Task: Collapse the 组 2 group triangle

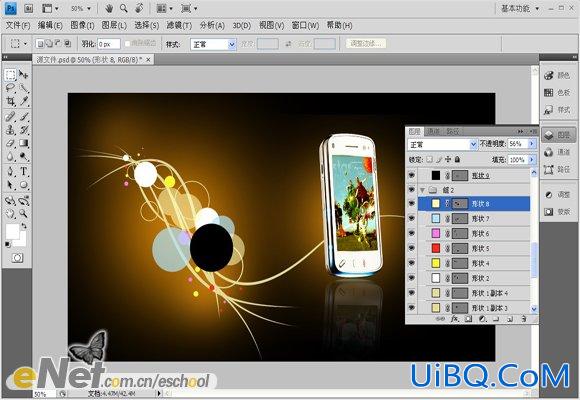Action: [x=422, y=190]
